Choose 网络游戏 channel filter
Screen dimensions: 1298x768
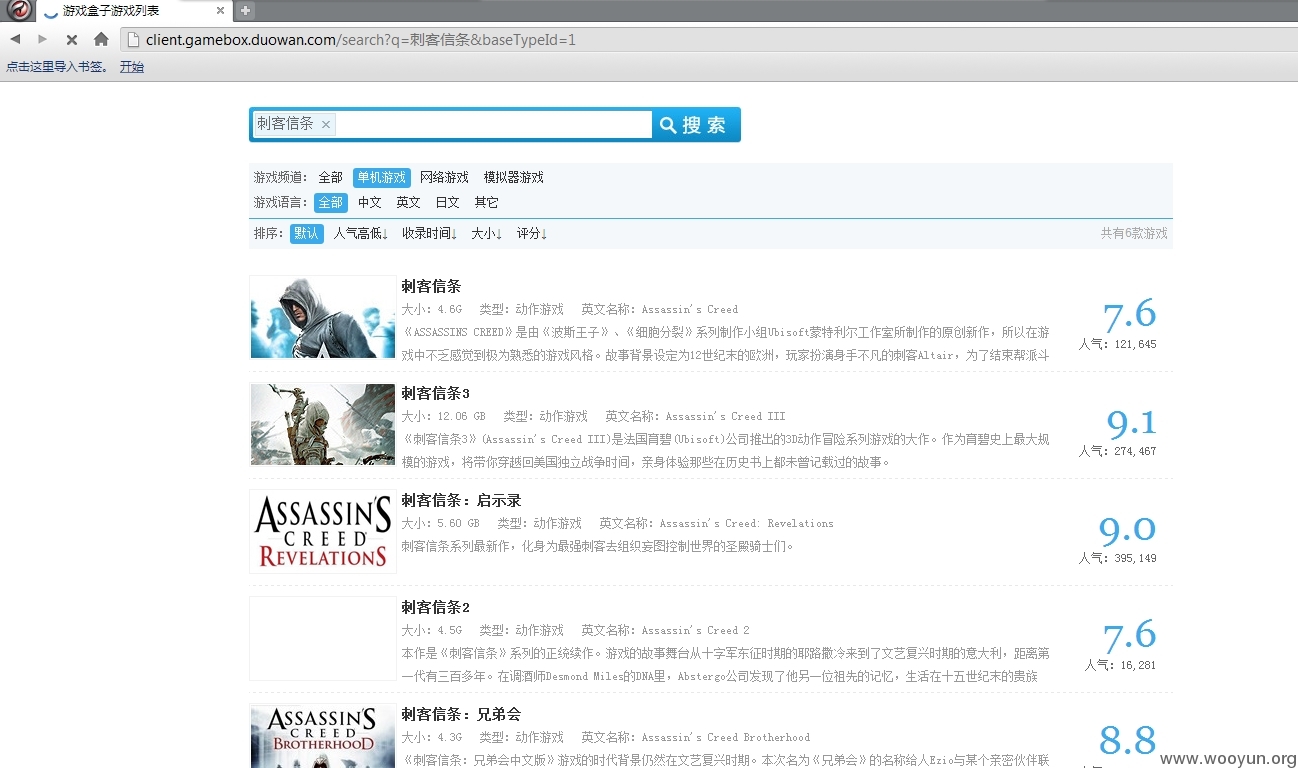(x=444, y=177)
